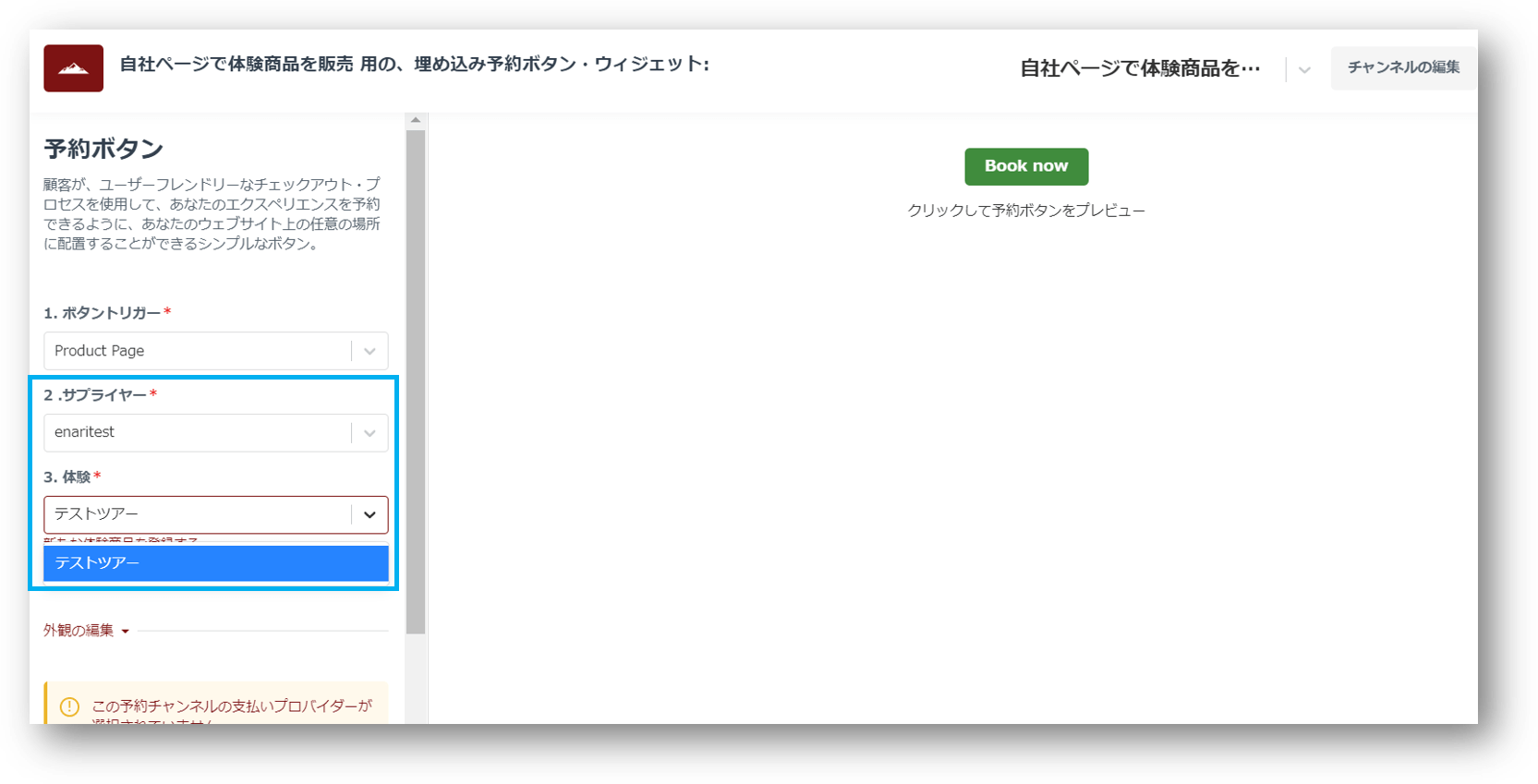Click the left panel scrollbar thumb
Viewport: 1538px width, 784px height.
coord(416,380)
